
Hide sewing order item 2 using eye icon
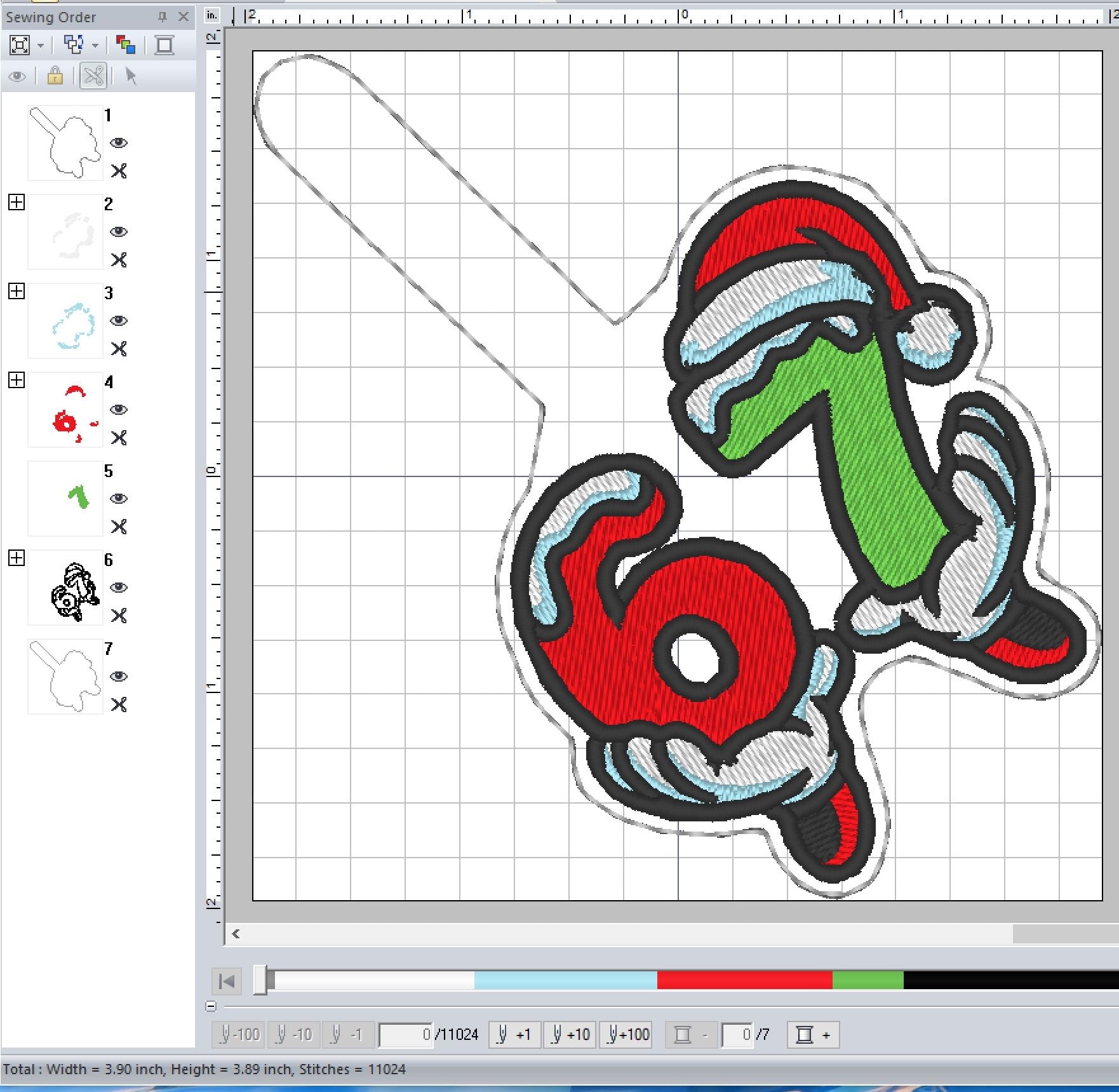point(119,232)
